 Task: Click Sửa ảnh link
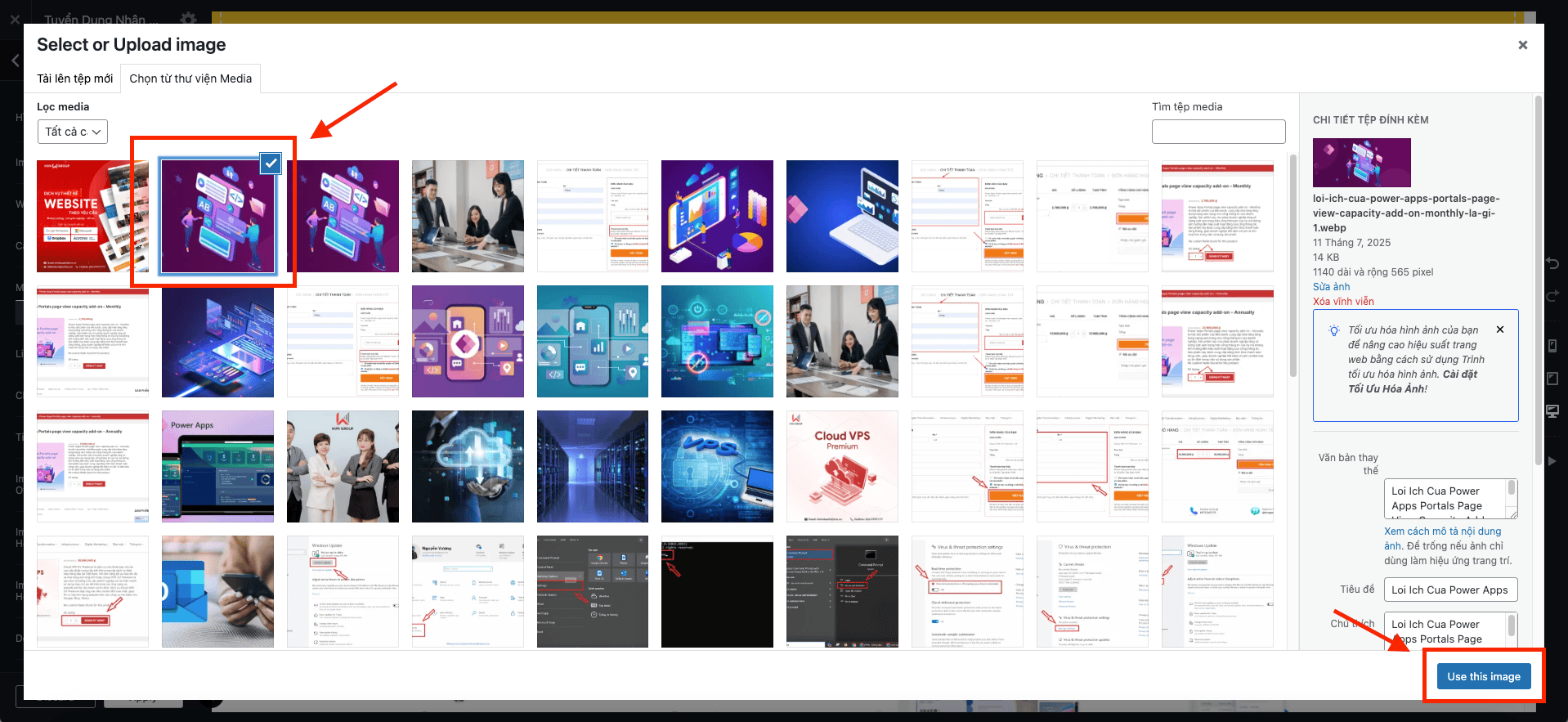tap(1331, 287)
